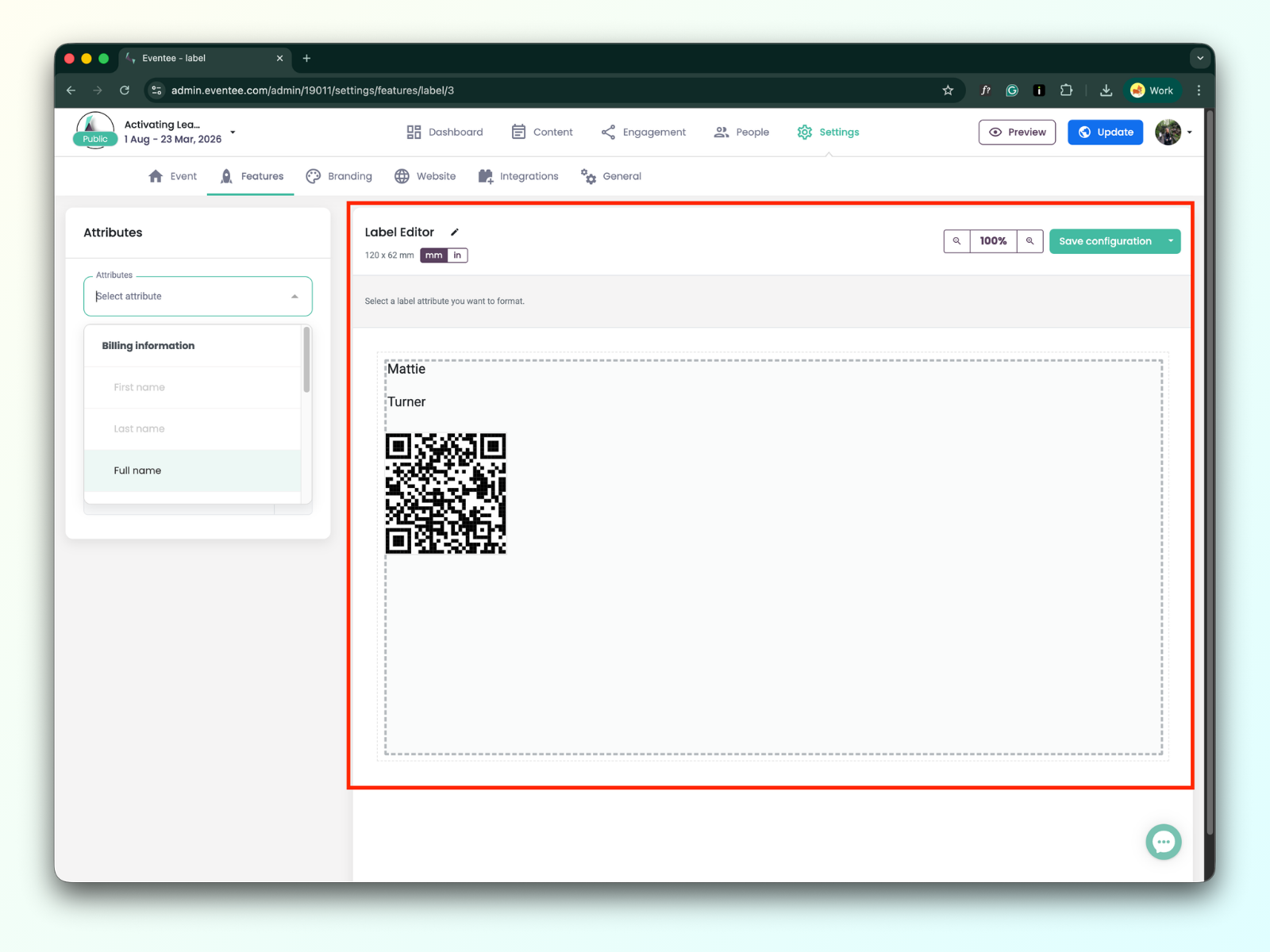Click the pencil icon beside Label Editor
This screenshot has height=952, width=1270.
point(455,232)
